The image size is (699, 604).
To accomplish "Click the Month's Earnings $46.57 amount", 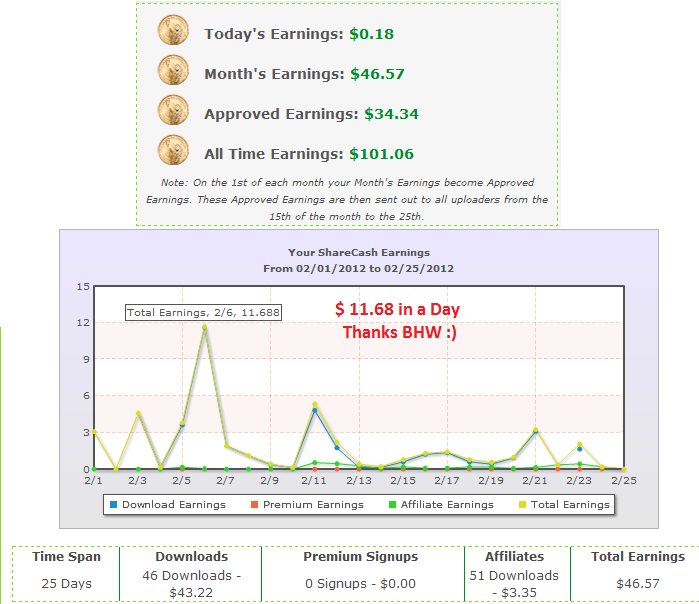I will tap(377, 74).
